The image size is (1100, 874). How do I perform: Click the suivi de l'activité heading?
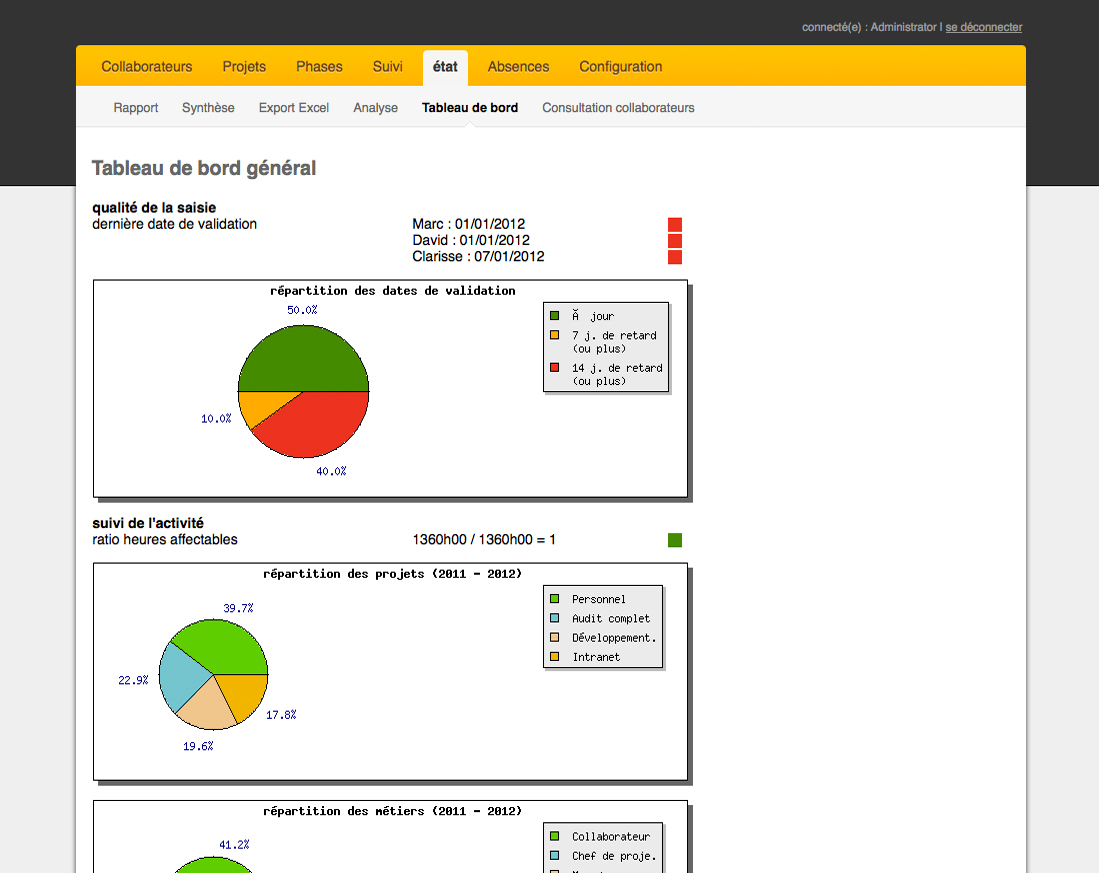(148, 523)
